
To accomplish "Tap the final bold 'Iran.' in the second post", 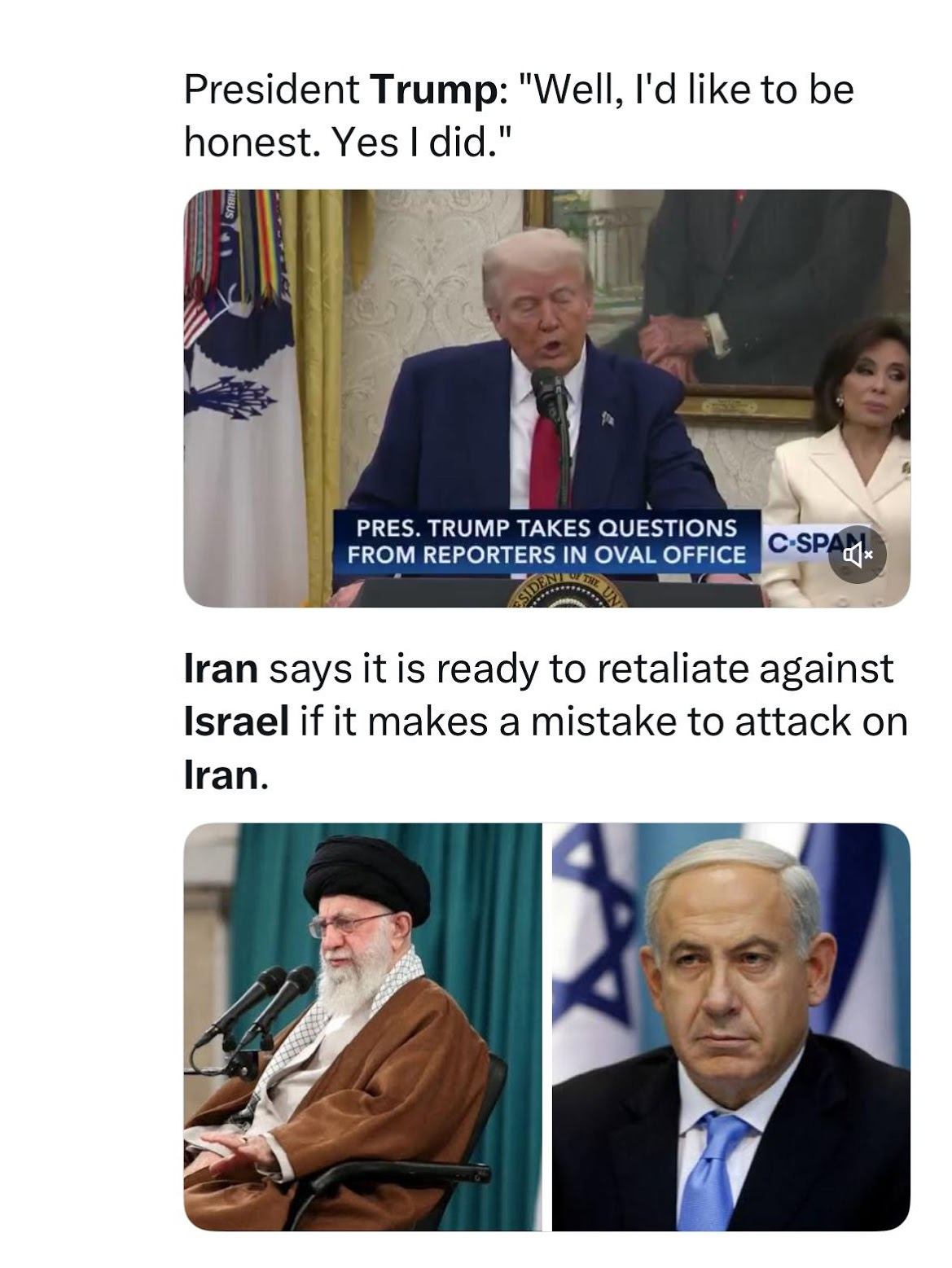I will pyautogui.click(x=225, y=775).
